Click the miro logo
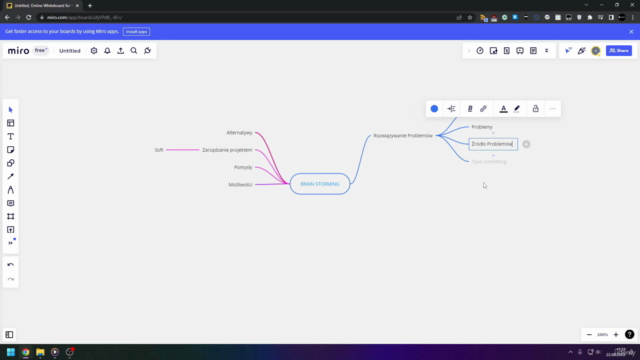The image size is (640, 360). (x=18, y=51)
